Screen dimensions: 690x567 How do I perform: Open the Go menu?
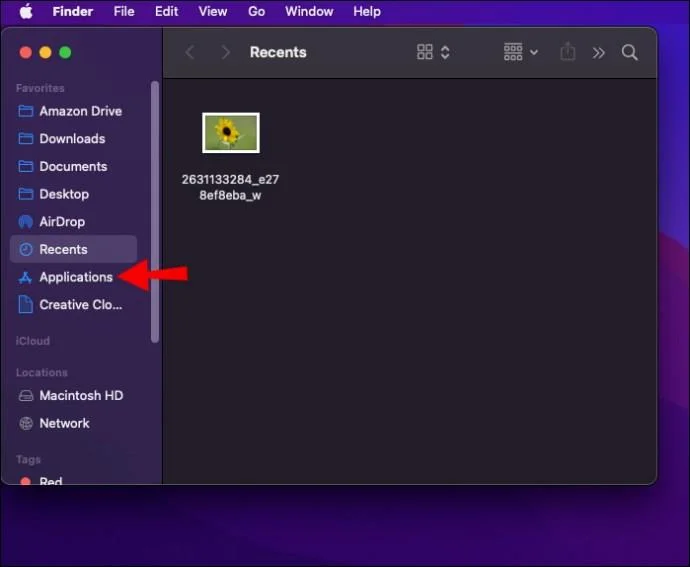(256, 11)
